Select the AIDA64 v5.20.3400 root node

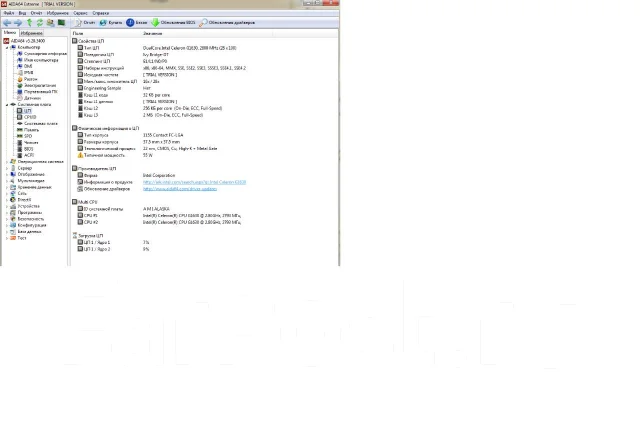[24, 41]
